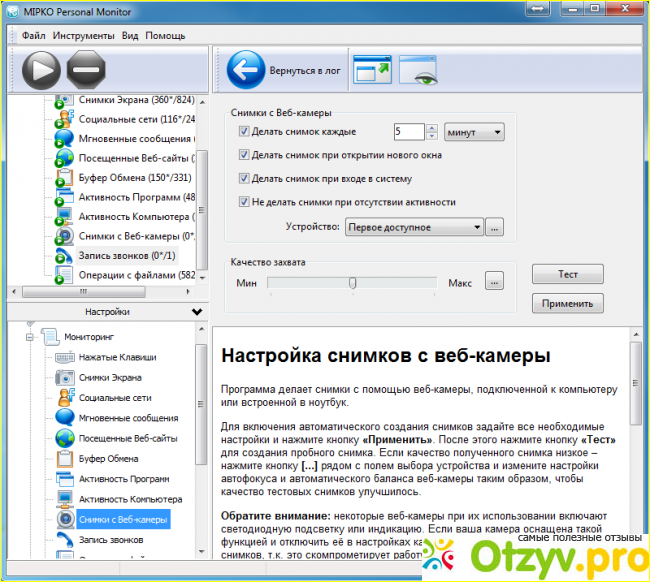Open the Устройство device dropdown
This screenshot has width=650, height=582.
pyautogui.click(x=414, y=227)
